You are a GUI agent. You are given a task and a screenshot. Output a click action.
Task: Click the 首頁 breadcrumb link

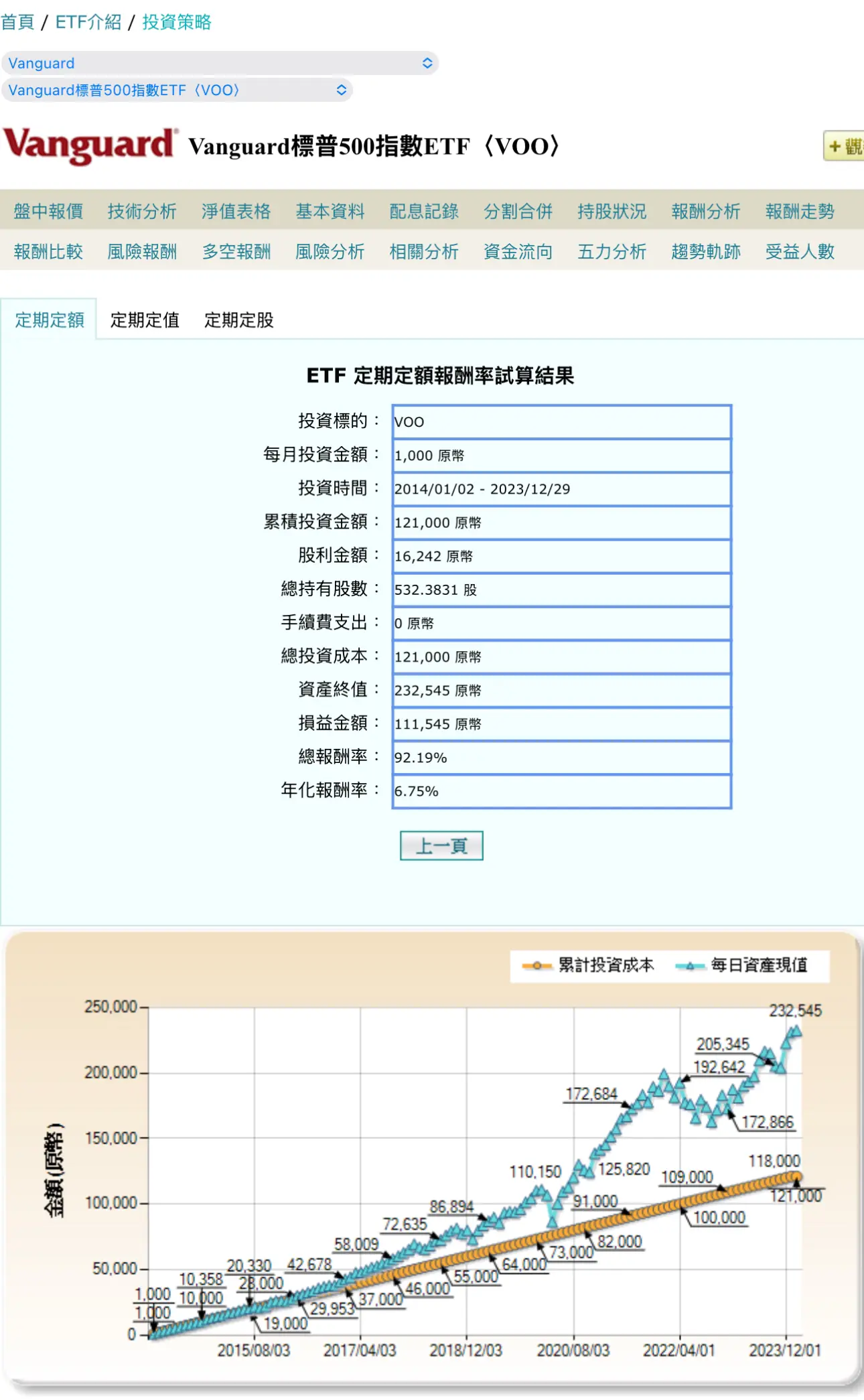17,22
